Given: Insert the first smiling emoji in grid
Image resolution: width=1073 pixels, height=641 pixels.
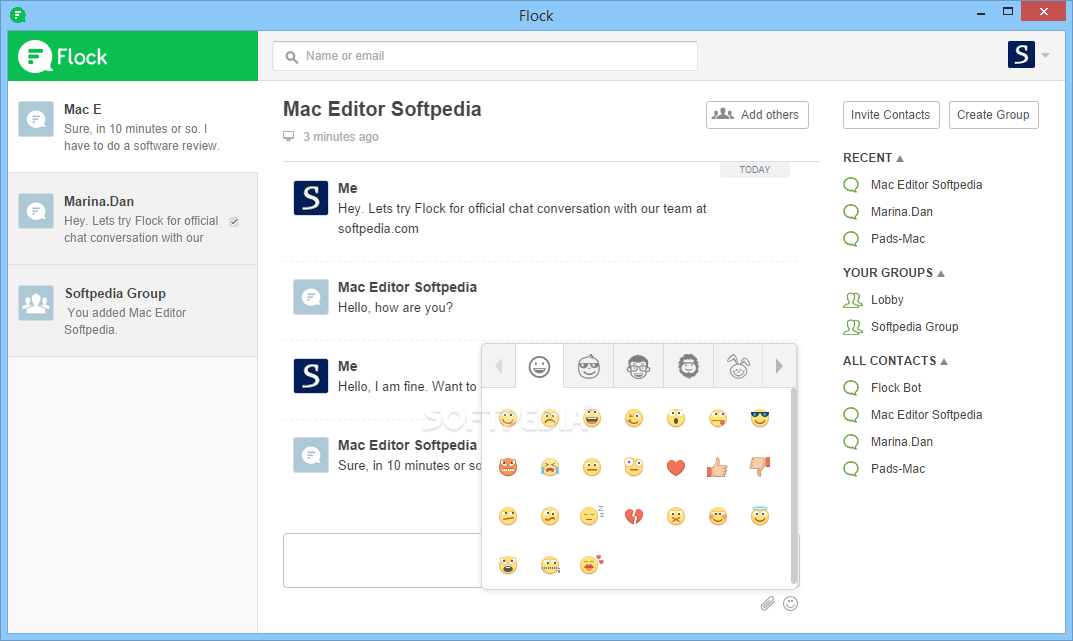Looking at the screenshot, I should tap(508, 418).
